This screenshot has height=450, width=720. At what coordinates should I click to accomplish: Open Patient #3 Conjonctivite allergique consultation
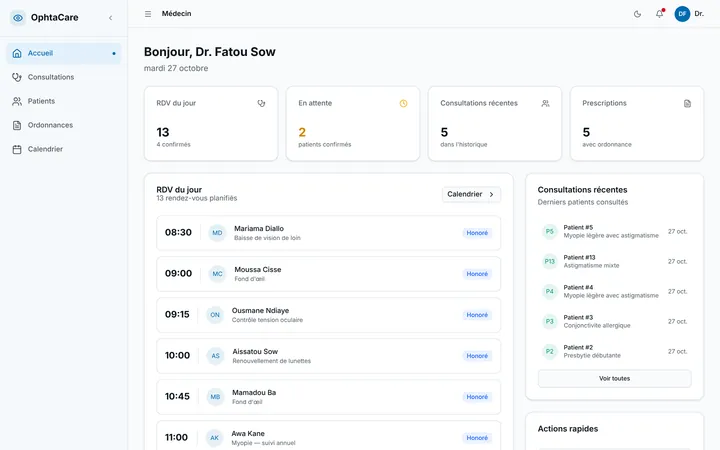(614, 321)
